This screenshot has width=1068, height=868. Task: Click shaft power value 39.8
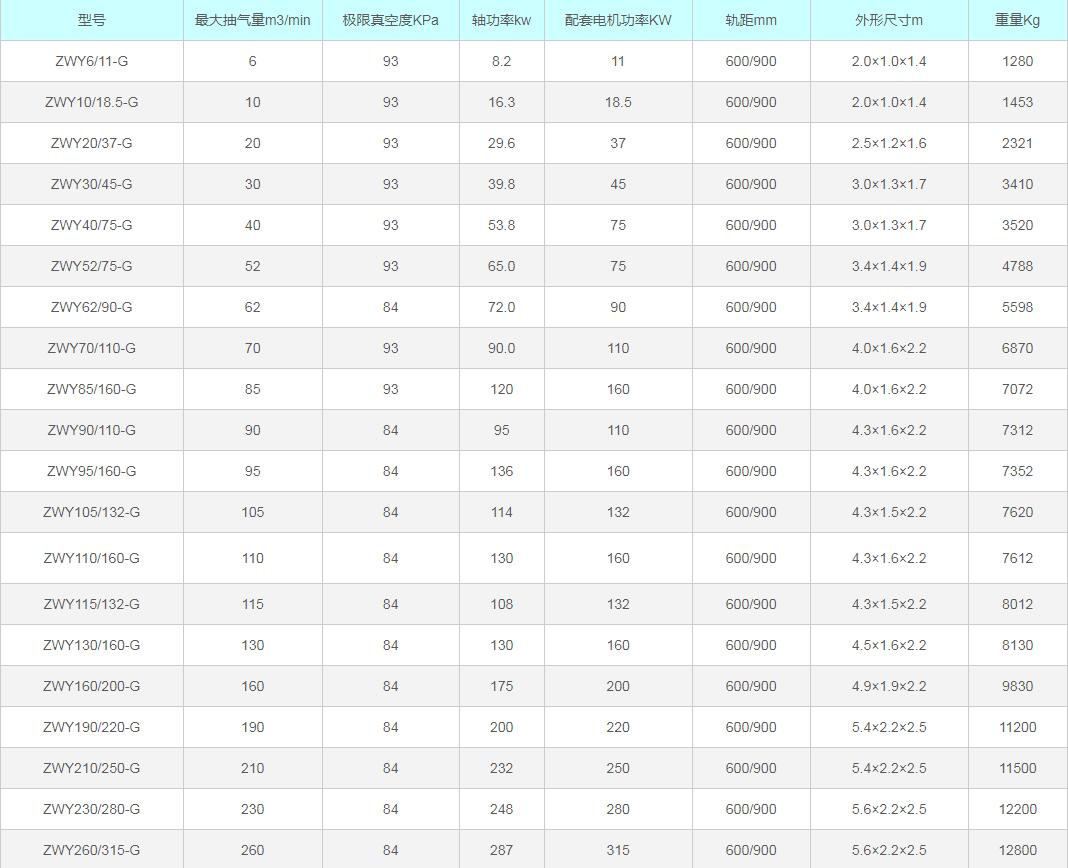pos(501,184)
